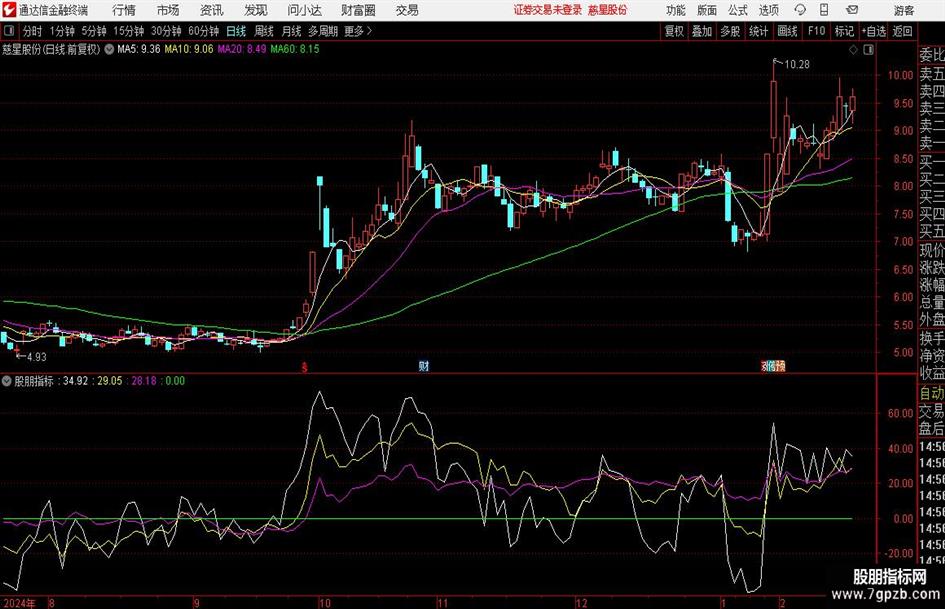Screen dimensions: 945x609
Task: Click the 标记 mark button
Action: [x=844, y=31]
